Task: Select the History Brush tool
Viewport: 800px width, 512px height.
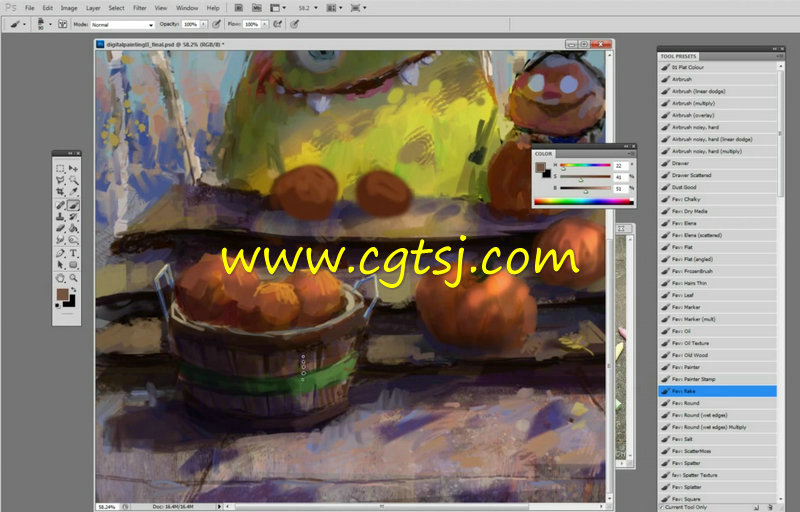Action: 73,217
